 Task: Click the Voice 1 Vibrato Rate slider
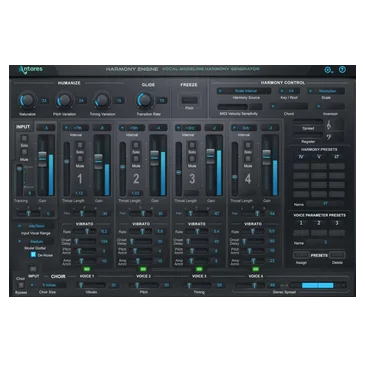click(85, 231)
